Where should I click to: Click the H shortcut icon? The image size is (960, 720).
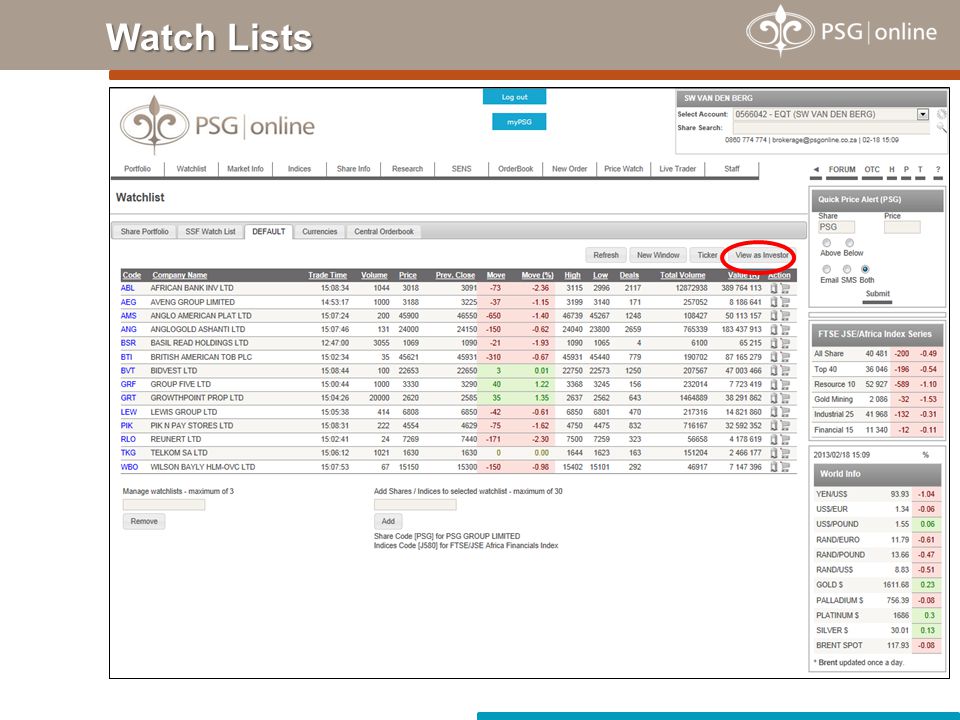892,170
